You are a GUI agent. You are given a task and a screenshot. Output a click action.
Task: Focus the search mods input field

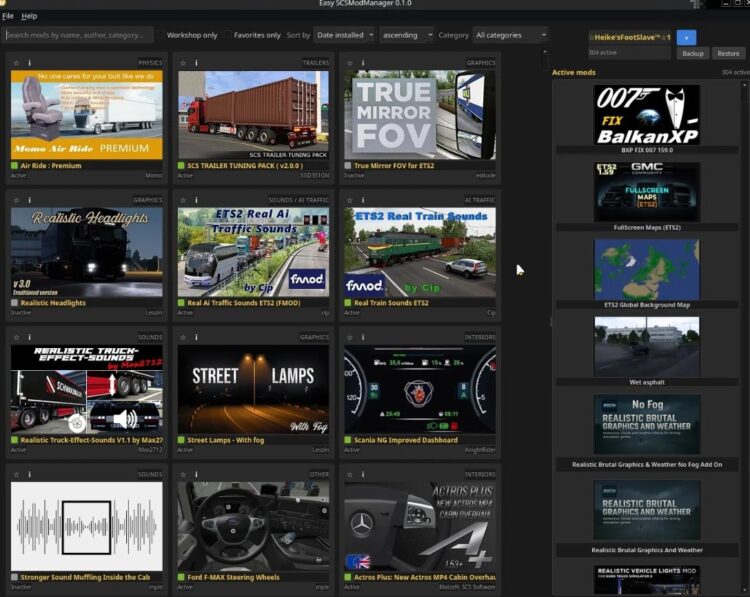78,35
